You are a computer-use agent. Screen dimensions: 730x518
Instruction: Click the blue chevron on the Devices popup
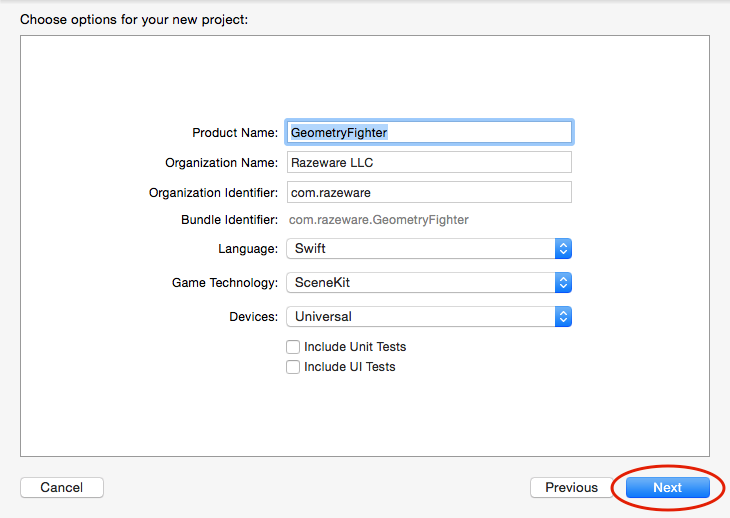563,317
